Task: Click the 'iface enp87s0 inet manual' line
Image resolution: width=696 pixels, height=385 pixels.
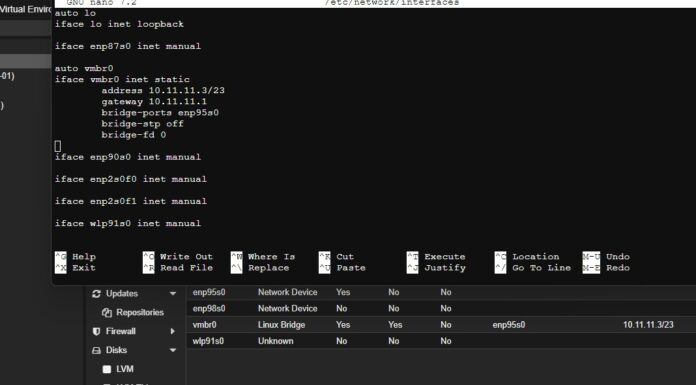Action: click(128, 46)
